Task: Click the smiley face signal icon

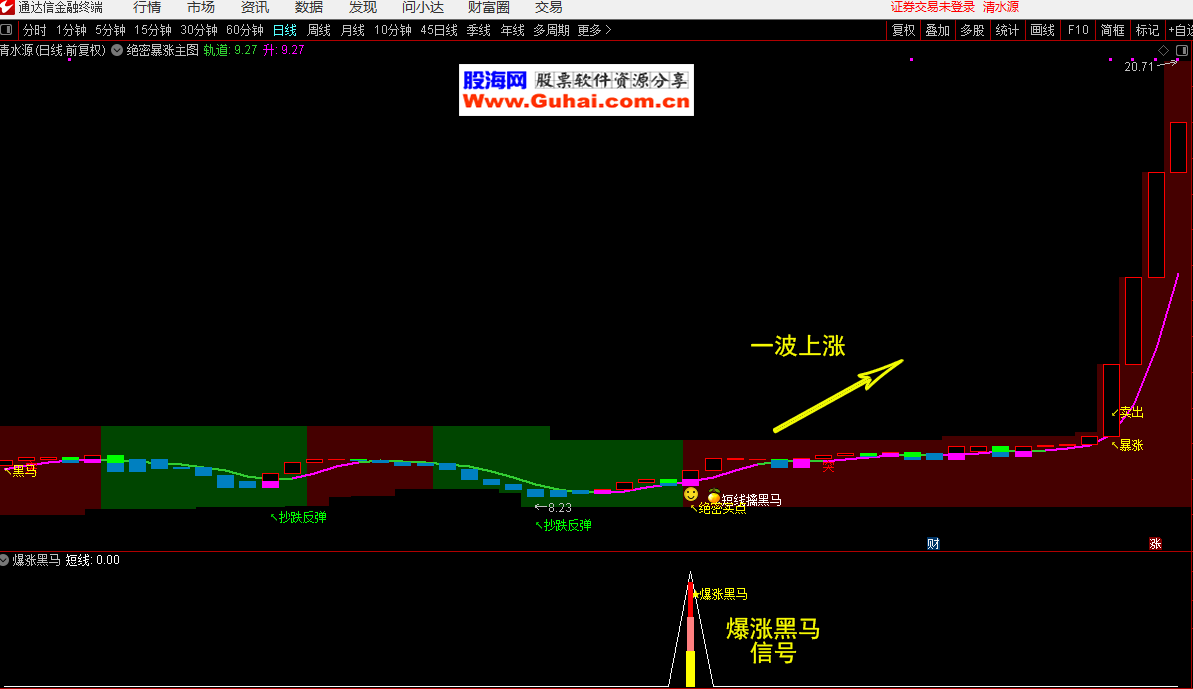Action: pyautogui.click(x=691, y=494)
